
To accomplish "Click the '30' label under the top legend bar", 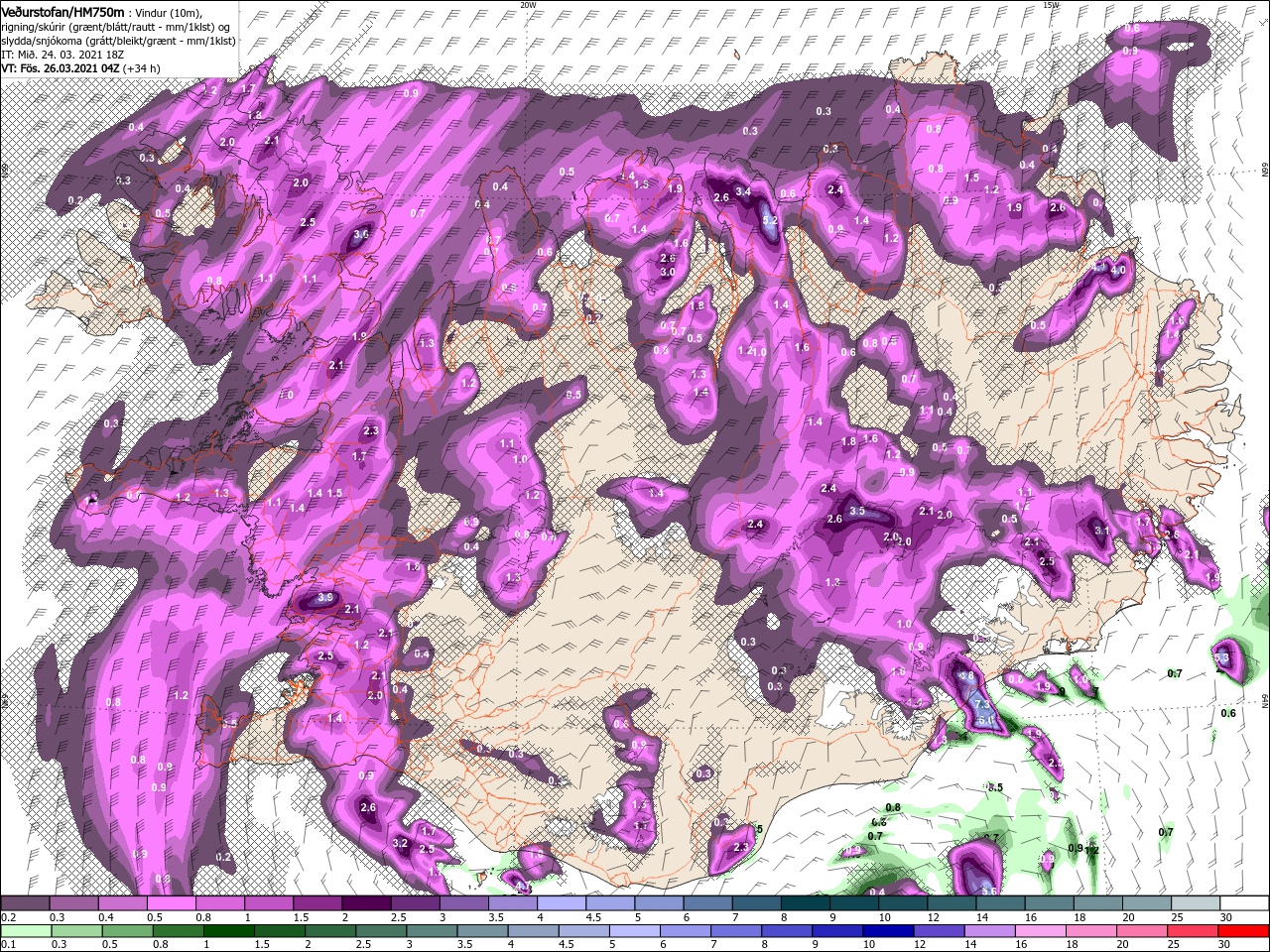I will coord(1226,917).
